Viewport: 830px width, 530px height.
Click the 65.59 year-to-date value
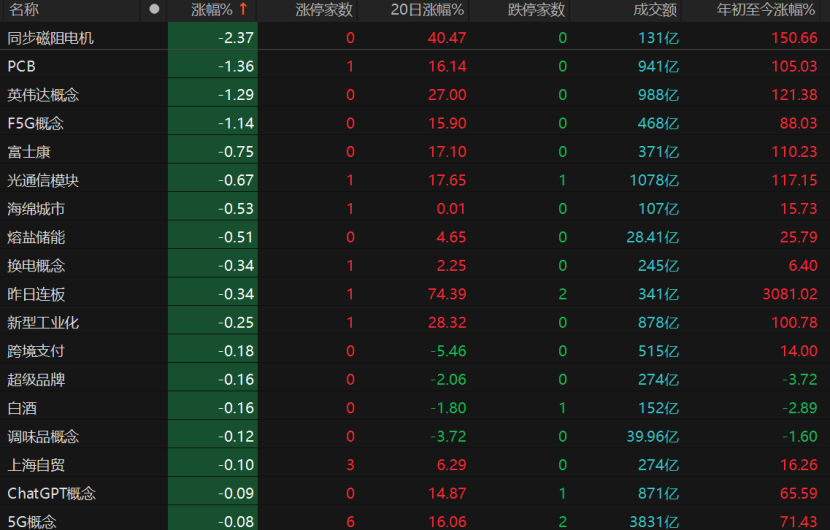pyautogui.click(x=799, y=493)
